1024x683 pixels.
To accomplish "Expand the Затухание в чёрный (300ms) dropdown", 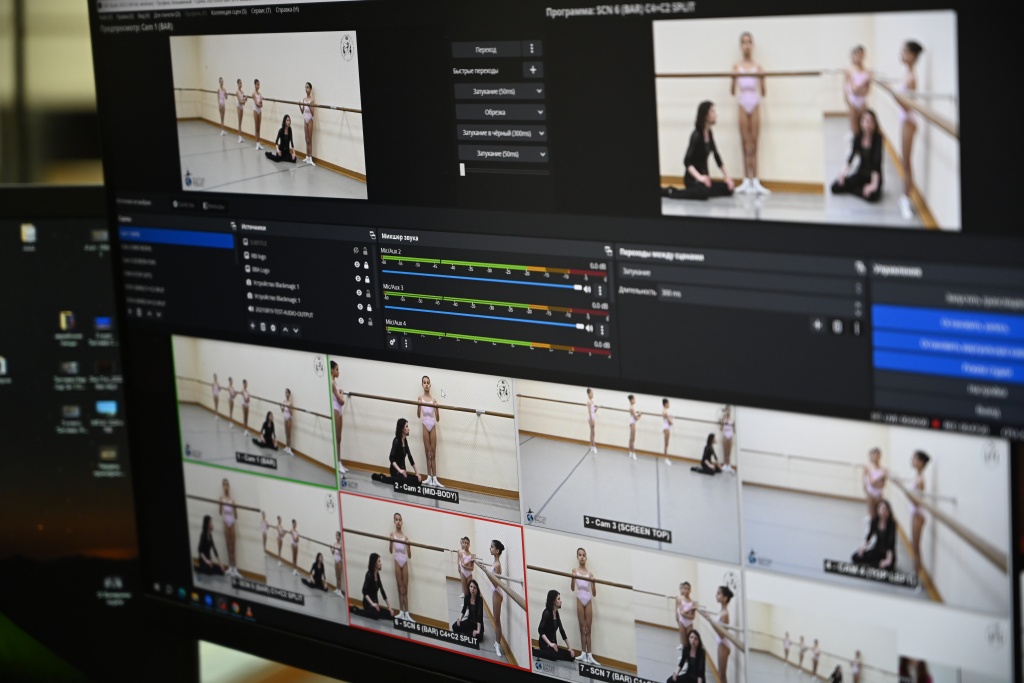I will point(501,133).
